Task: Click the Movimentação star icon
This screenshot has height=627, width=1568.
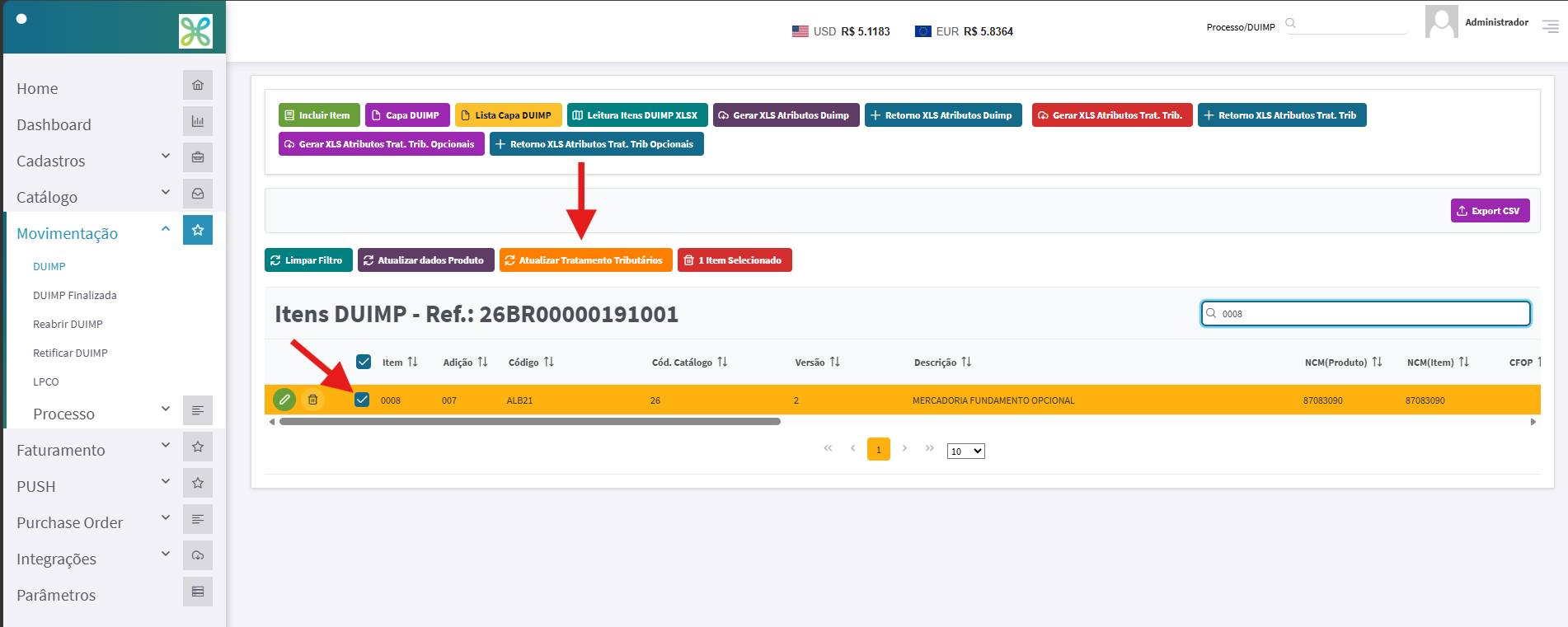Action: point(198,230)
